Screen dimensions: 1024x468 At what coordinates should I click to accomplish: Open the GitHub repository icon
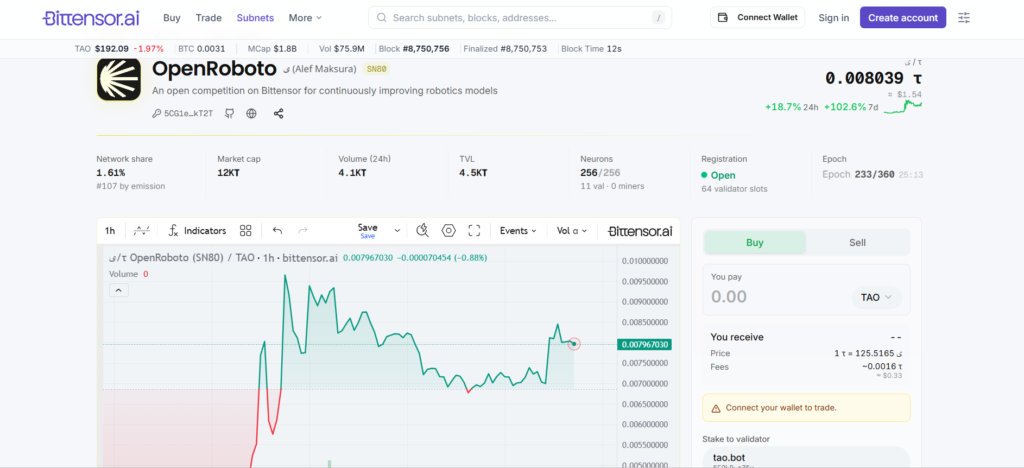(229, 114)
